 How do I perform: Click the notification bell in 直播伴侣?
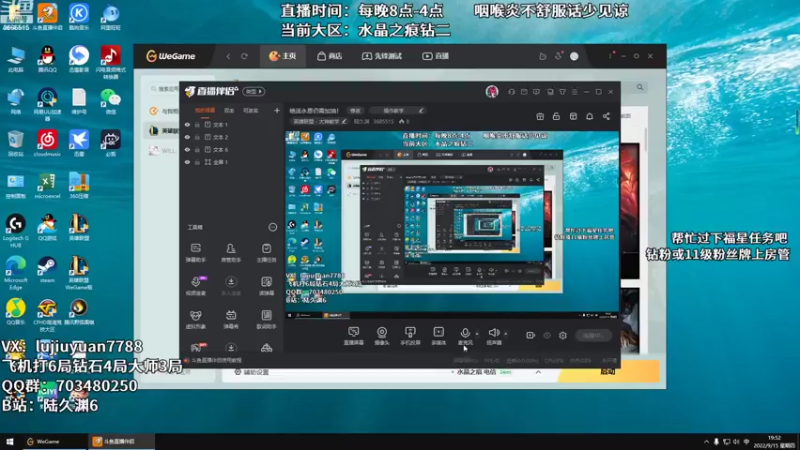(x=589, y=116)
